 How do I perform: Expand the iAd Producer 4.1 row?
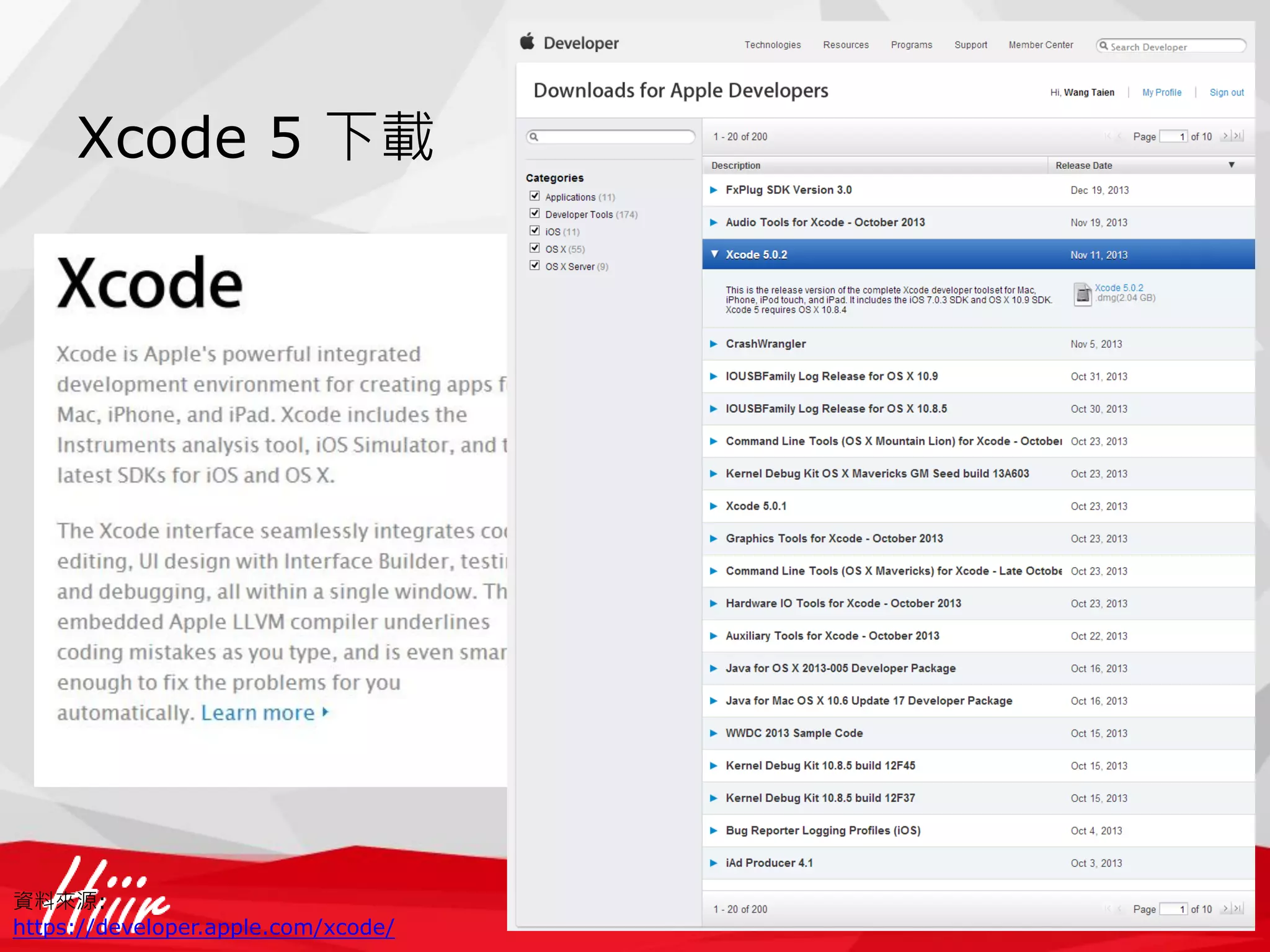pyautogui.click(x=714, y=863)
